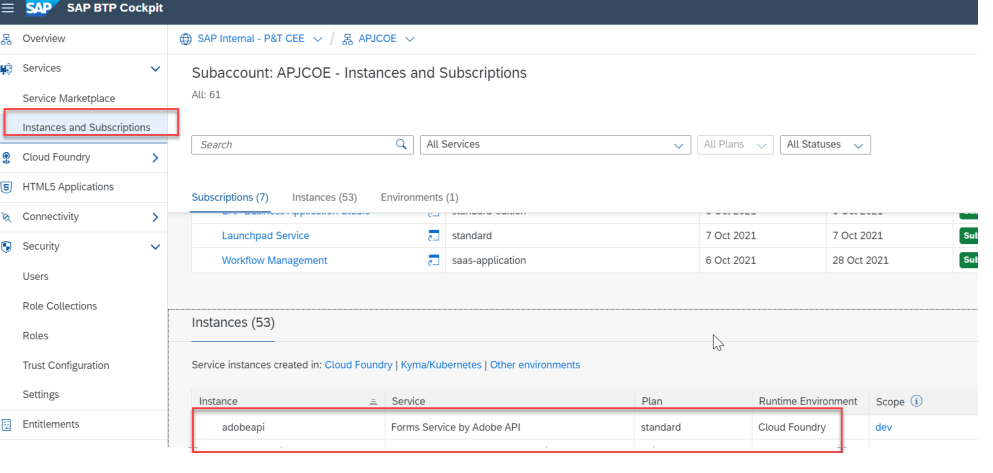Open the All Plans filter dropdown
Screen dimensions: 993x473
tap(735, 144)
